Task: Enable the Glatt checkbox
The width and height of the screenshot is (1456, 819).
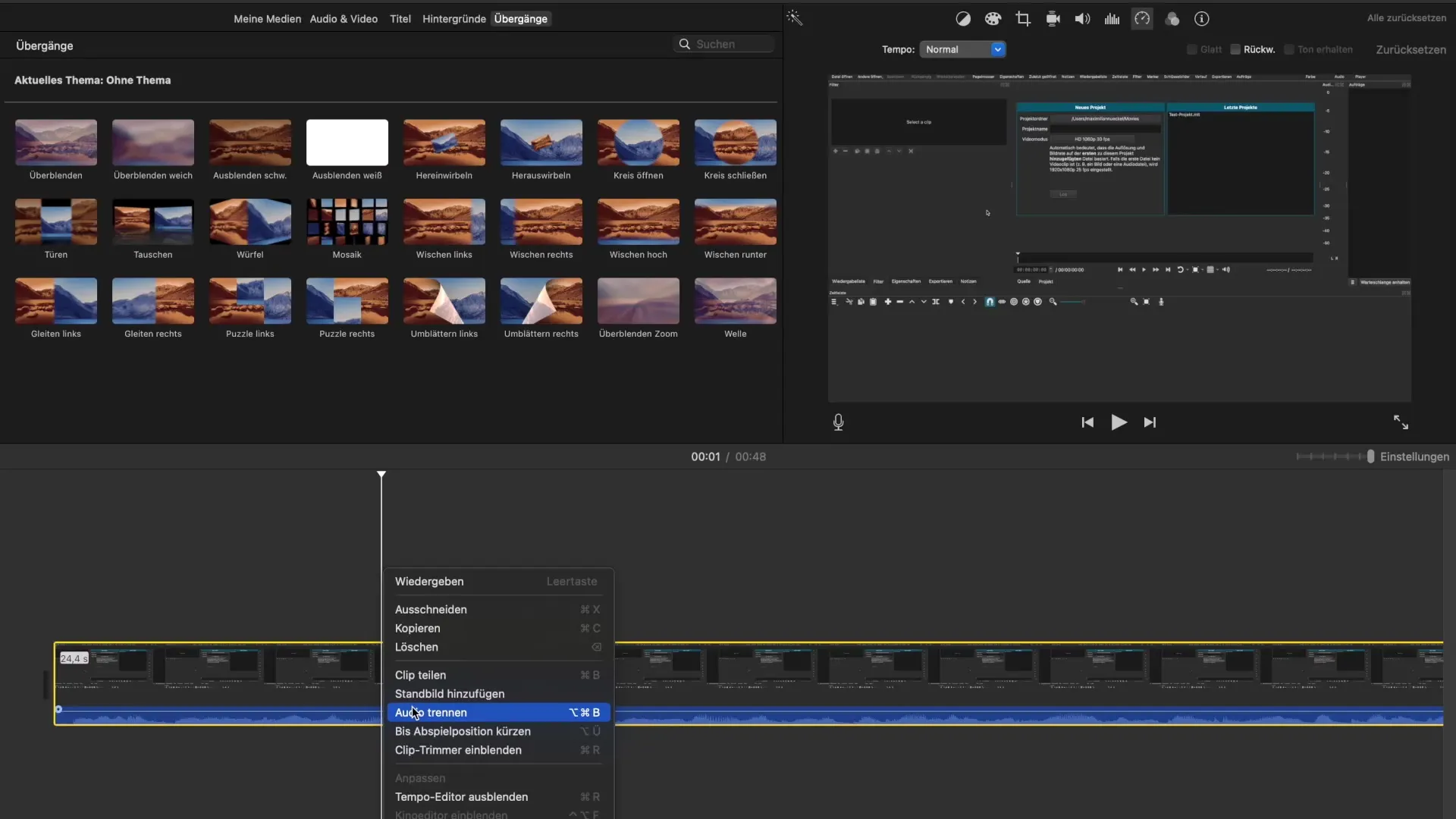Action: [1191, 49]
